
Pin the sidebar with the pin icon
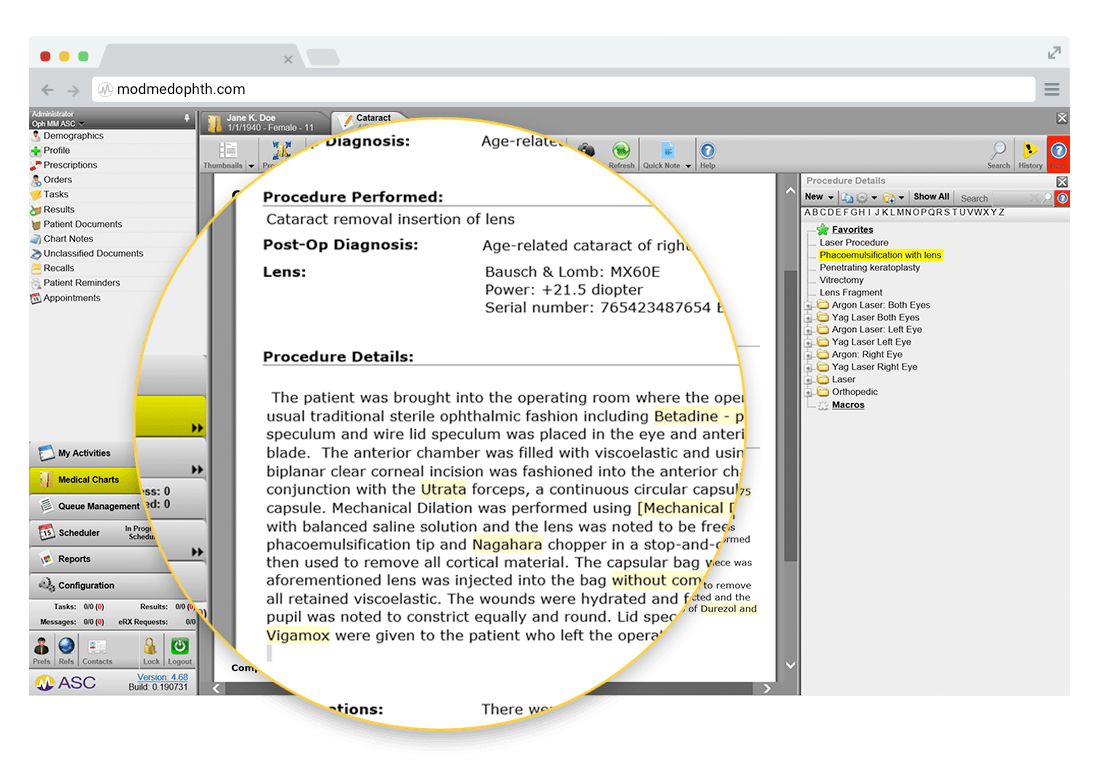tap(187, 118)
